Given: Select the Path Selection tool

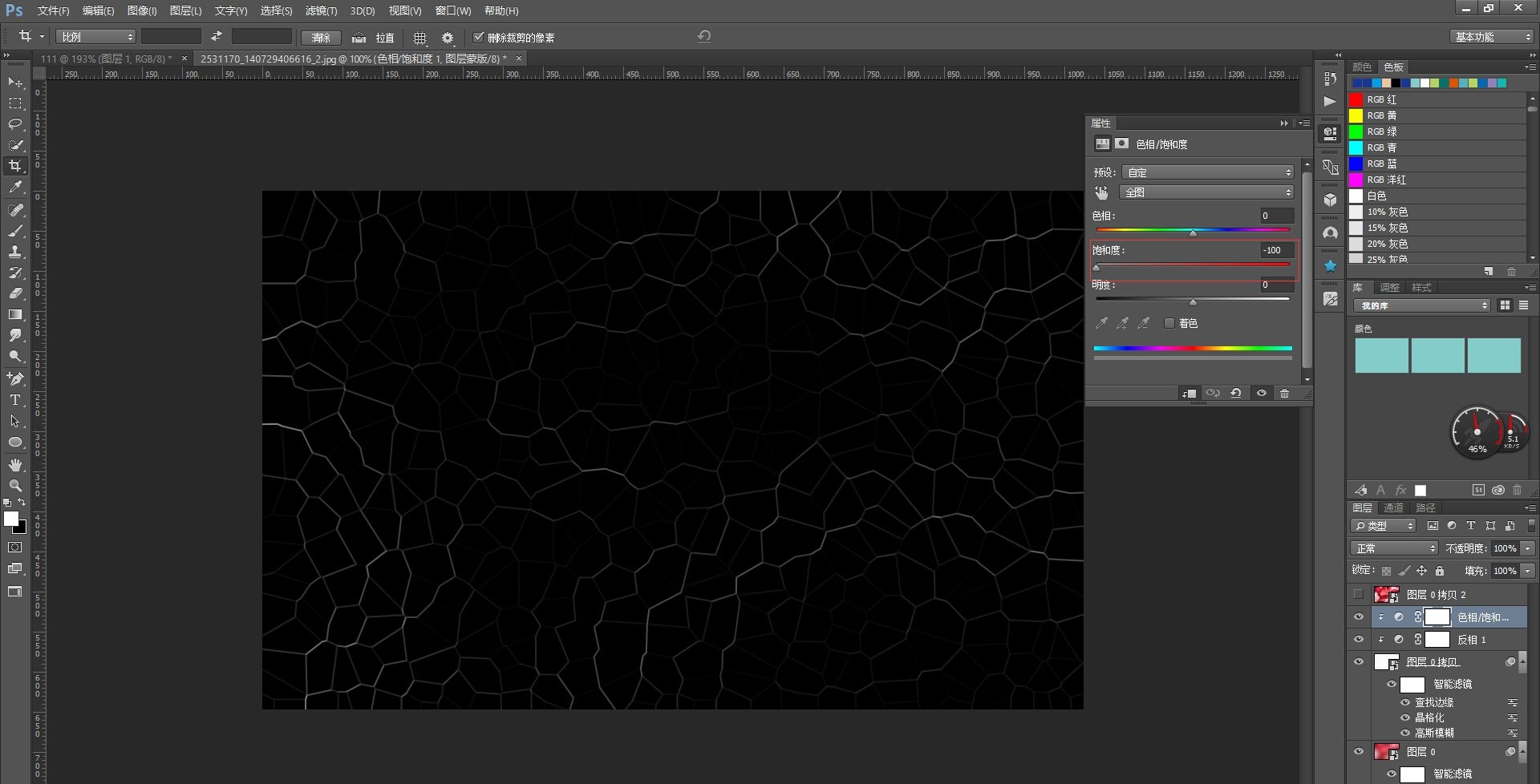Looking at the screenshot, I should click(15, 421).
